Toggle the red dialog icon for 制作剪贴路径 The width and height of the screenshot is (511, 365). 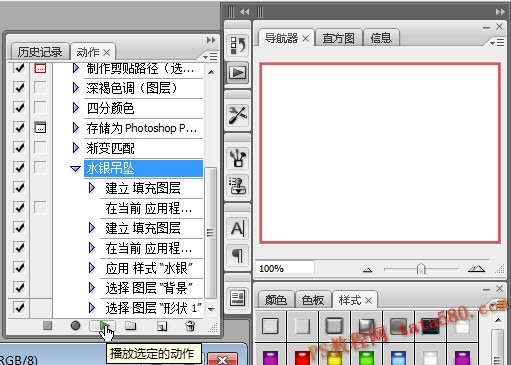tap(40, 68)
